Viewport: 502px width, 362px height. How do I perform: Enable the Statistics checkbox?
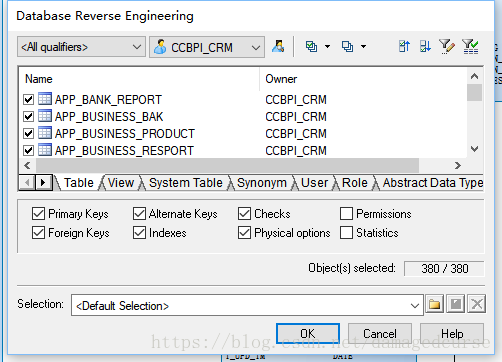coord(346,233)
